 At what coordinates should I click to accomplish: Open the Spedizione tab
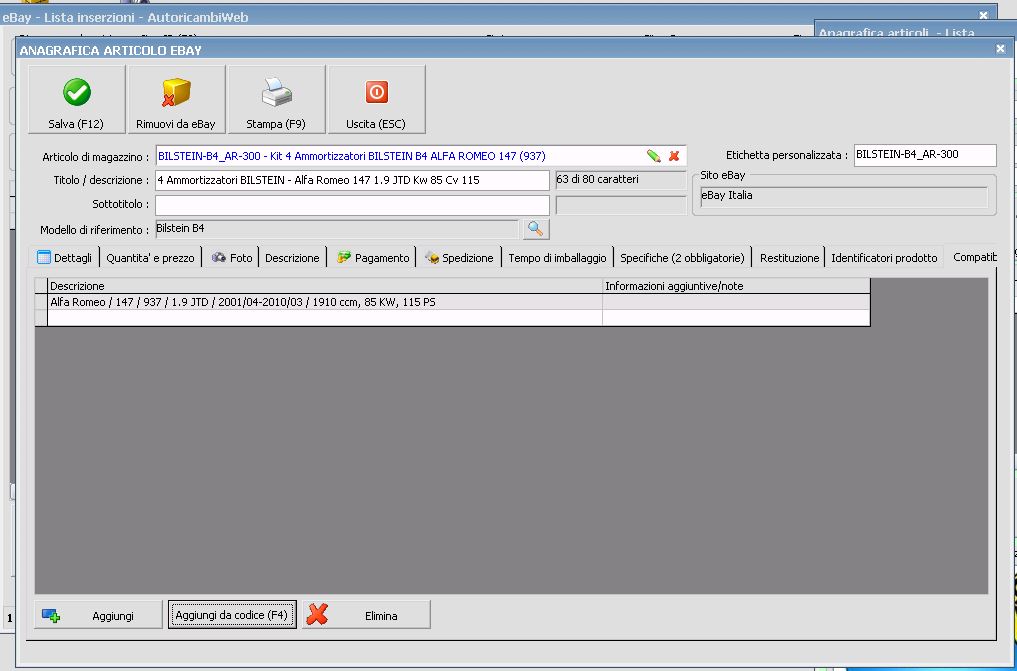pos(459,257)
